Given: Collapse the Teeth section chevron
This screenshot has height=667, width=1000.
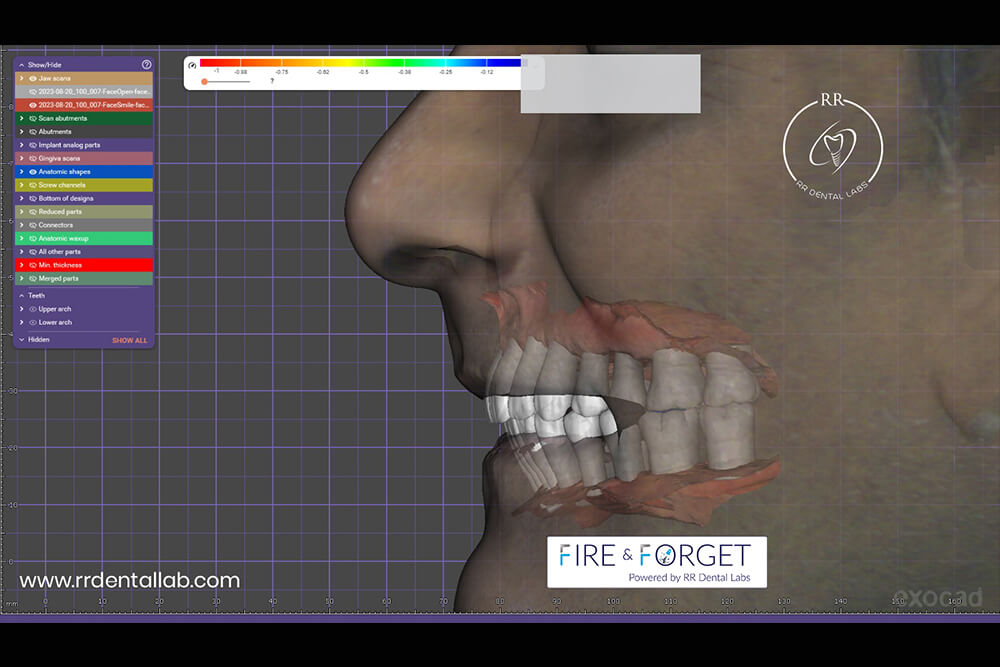Looking at the screenshot, I should pos(21,295).
